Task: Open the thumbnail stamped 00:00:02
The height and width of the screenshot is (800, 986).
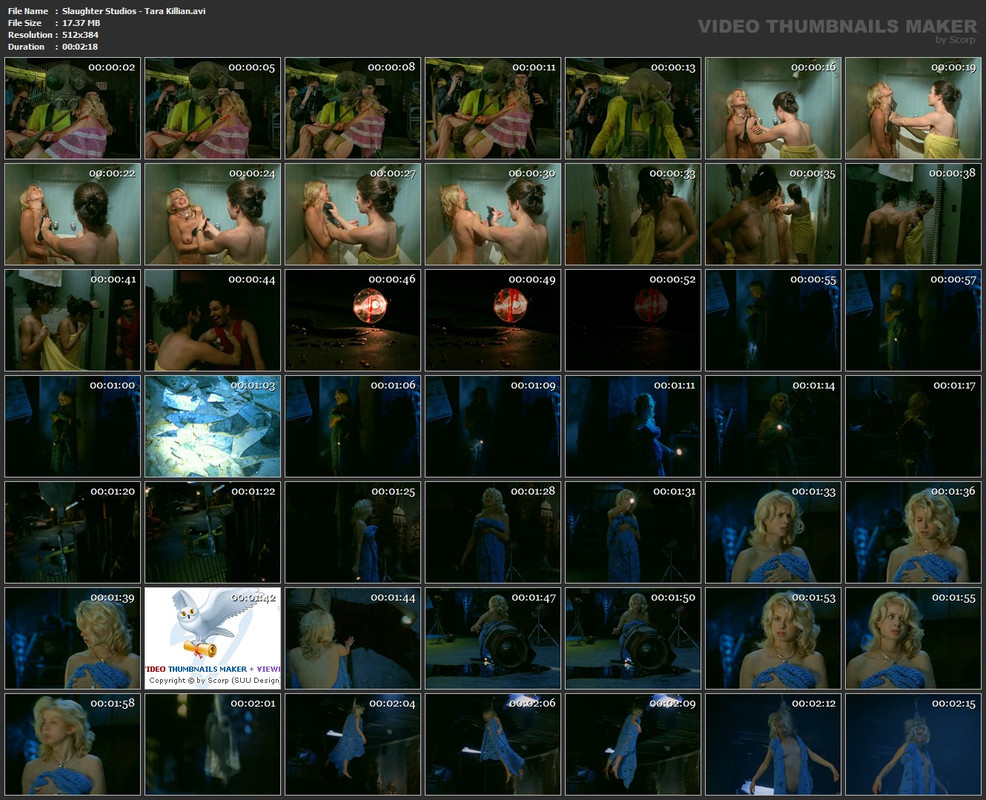Action: tap(73, 108)
